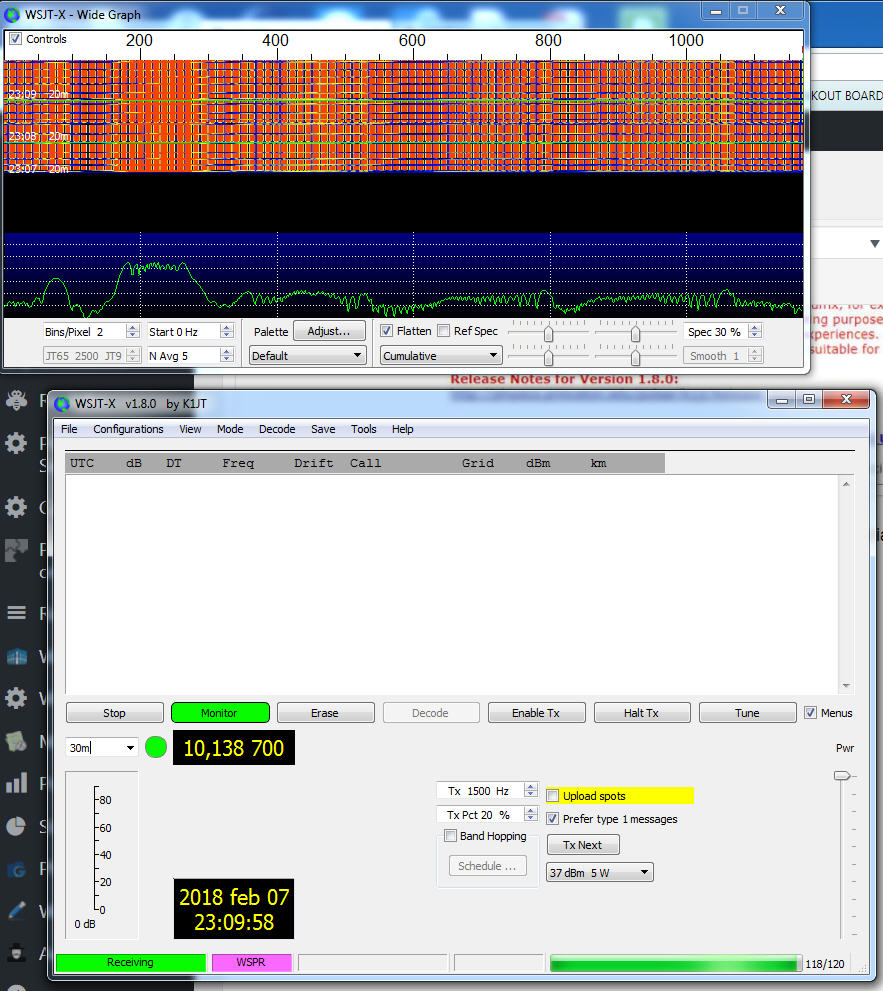Click the spy hat figure icon in the sidebar
Image resolution: width=883 pixels, height=991 pixels.
16,952
